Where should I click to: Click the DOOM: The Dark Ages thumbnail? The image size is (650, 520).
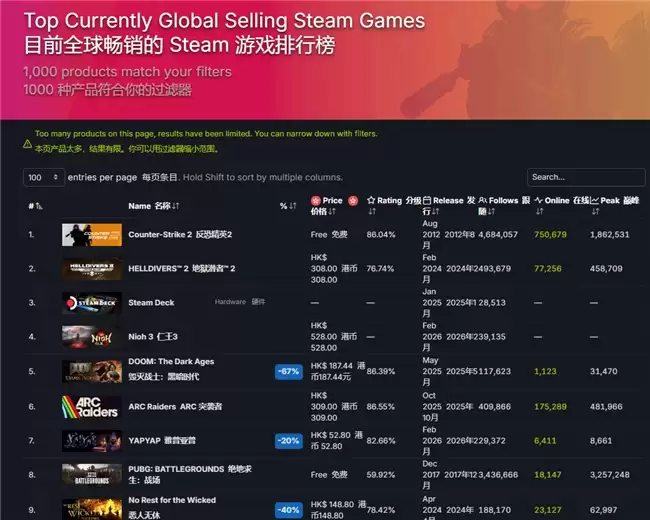point(92,372)
